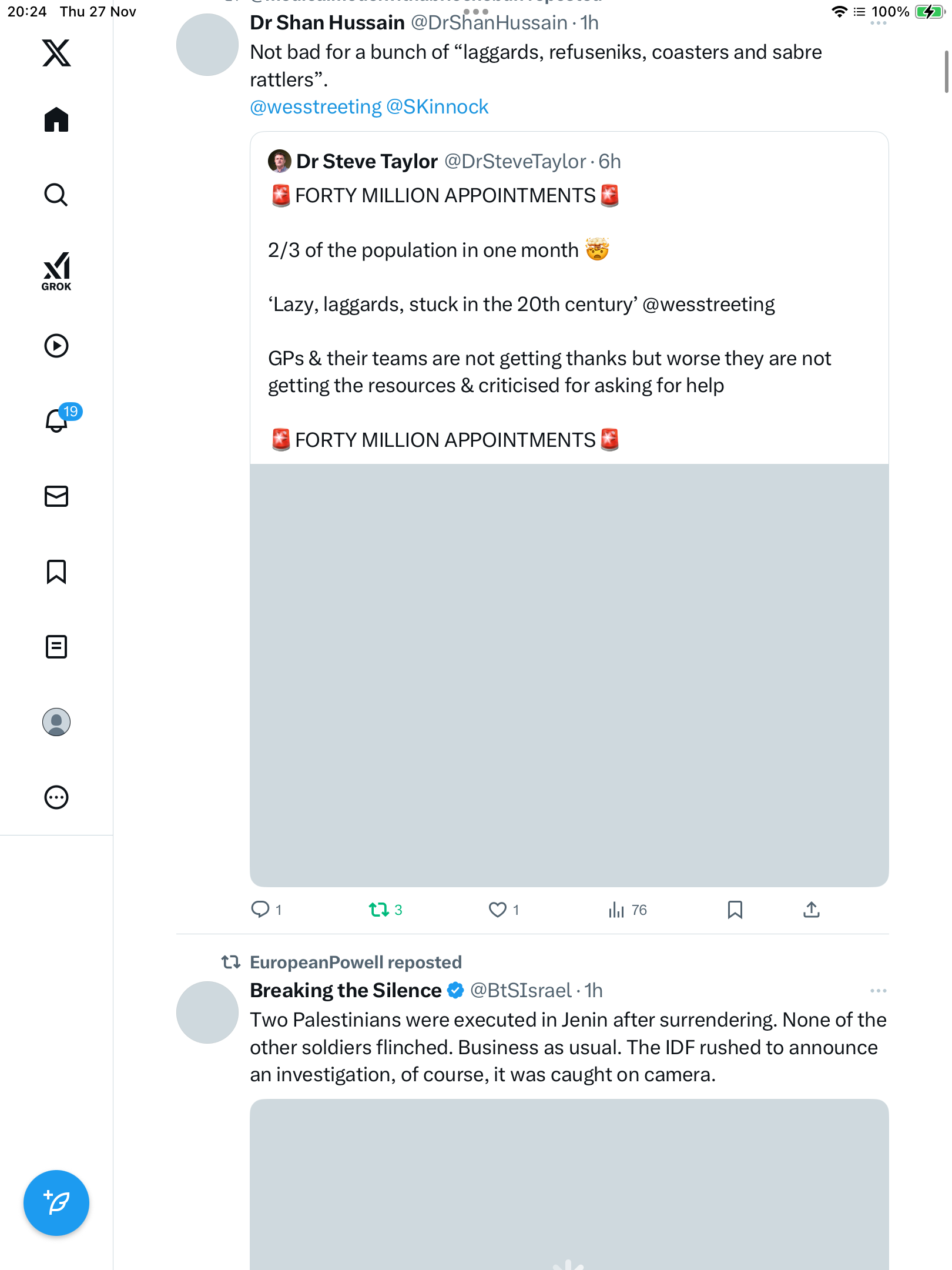This screenshot has width=952, height=1270.
Task: Open the Grok assistant icon
Action: click(56, 271)
